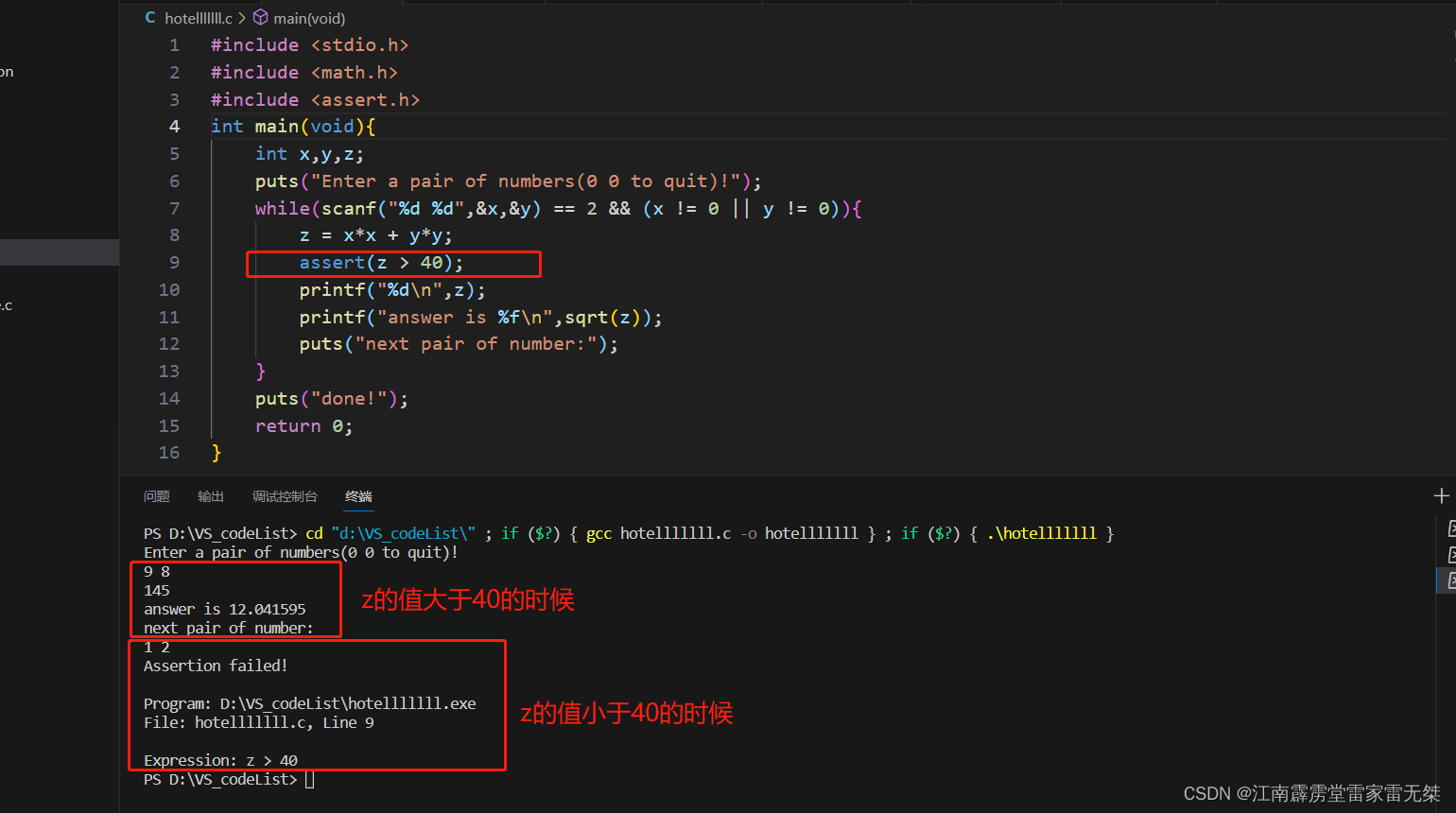Viewport: 1456px width, 813px height.
Task: Click terminal output 'next pair of number:'
Action: pyautogui.click(x=229, y=629)
